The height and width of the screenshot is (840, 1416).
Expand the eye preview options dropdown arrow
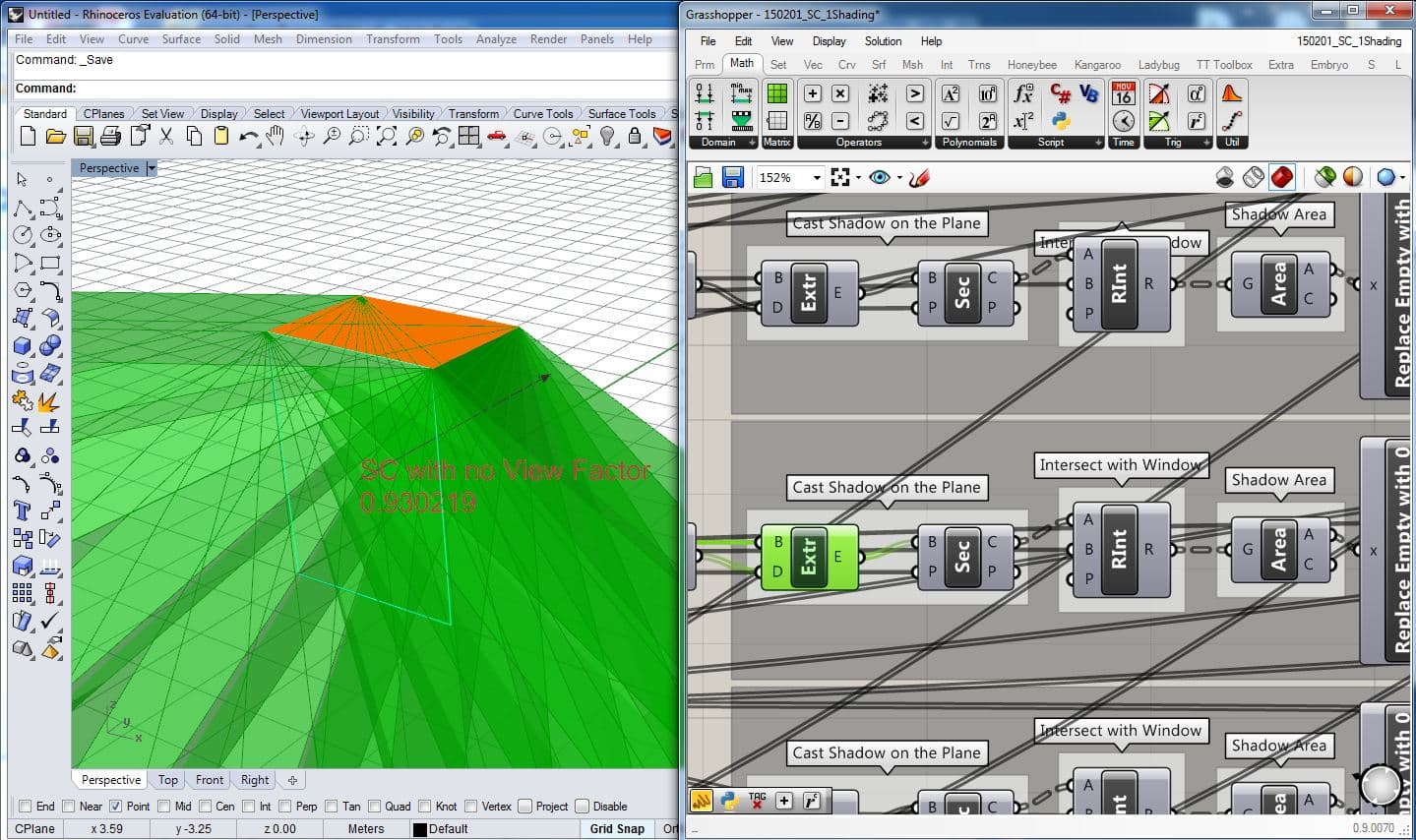899,178
